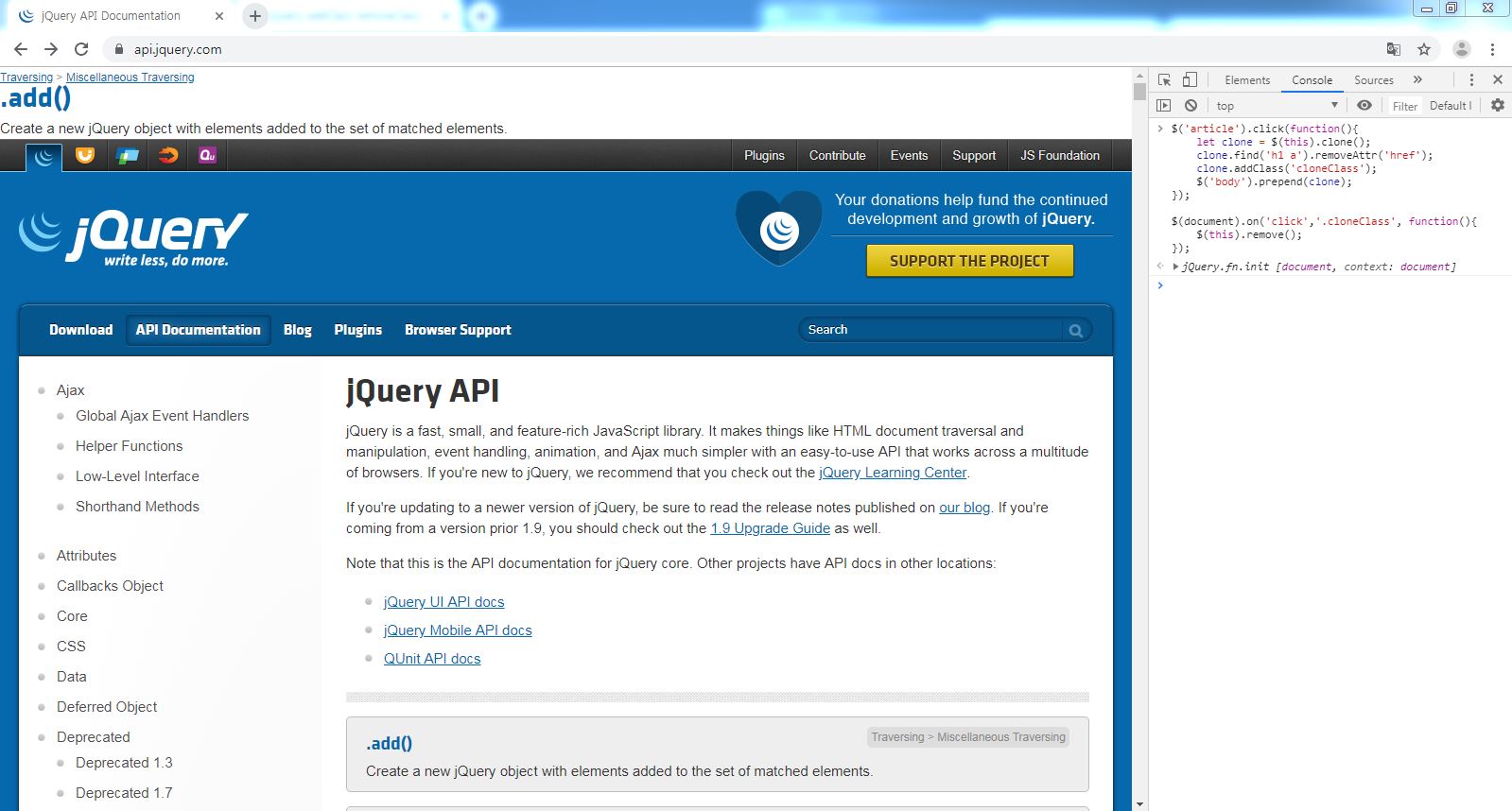The height and width of the screenshot is (811, 1512).
Task: Open DevTools customize three-dot menu
Action: tap(1471, 80)
